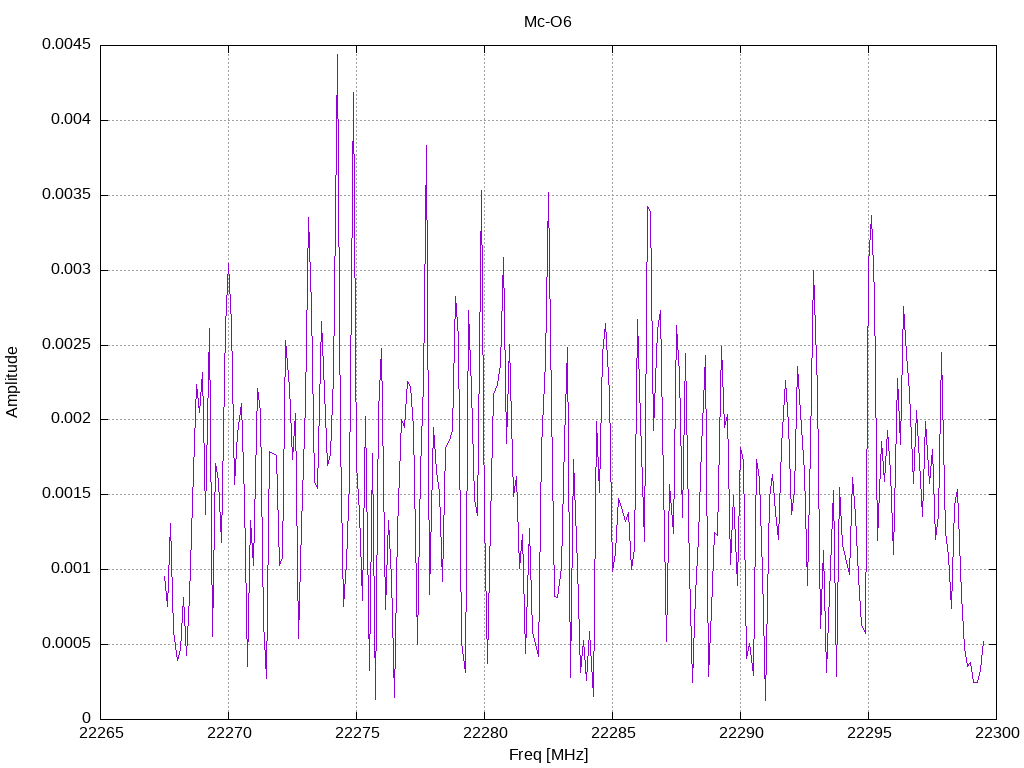Click the y-axis tick value 0.0035
Screen dimensions: 1024x768
[x=67, y=195]
